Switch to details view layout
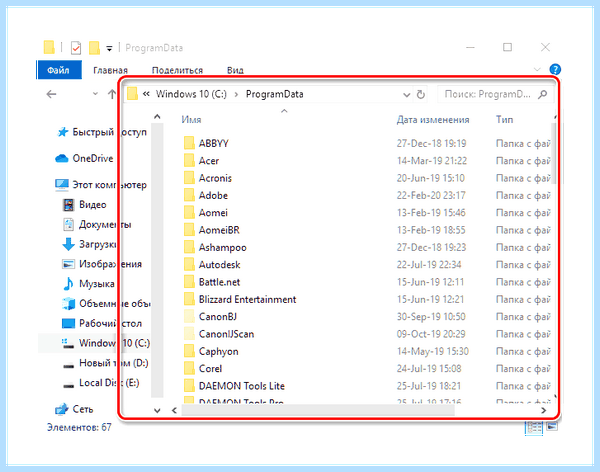The height and width of the screenshot is (472, 600). tap(534, 428)
